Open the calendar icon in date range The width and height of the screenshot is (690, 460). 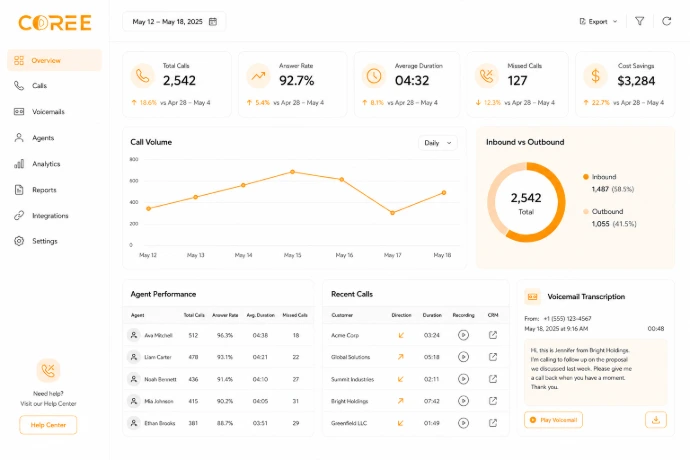(x=213, y=22)
